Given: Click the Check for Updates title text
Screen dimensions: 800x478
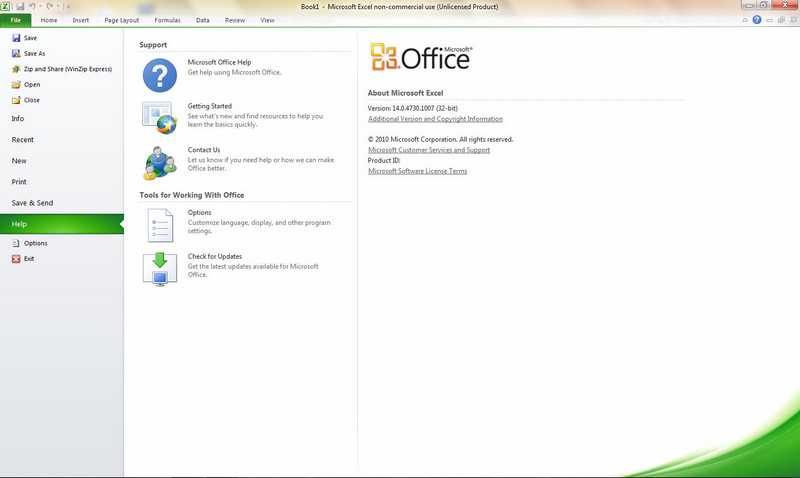Looking at the screenshot, I should click(215, 257).
